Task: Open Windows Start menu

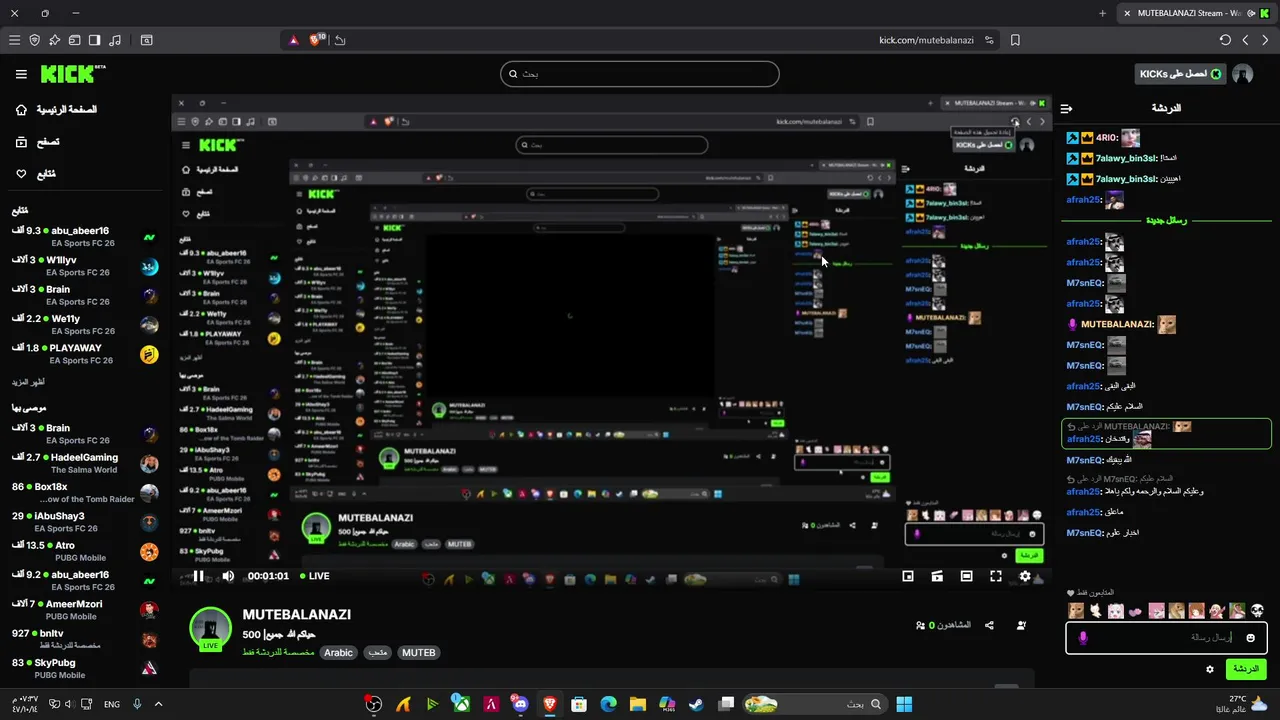Action: click(904, 704)
